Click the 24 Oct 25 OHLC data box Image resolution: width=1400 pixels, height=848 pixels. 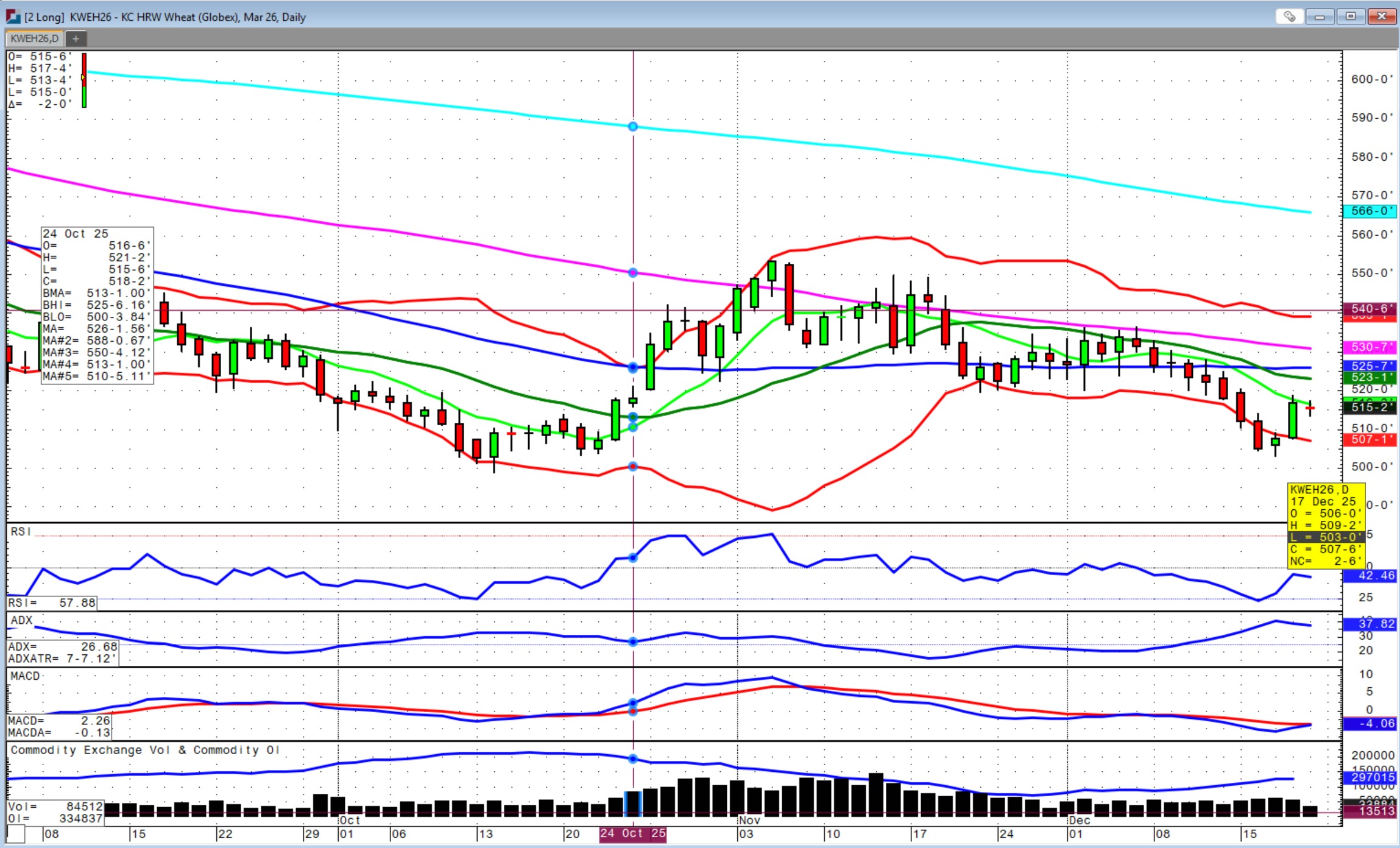coord(97,305)
